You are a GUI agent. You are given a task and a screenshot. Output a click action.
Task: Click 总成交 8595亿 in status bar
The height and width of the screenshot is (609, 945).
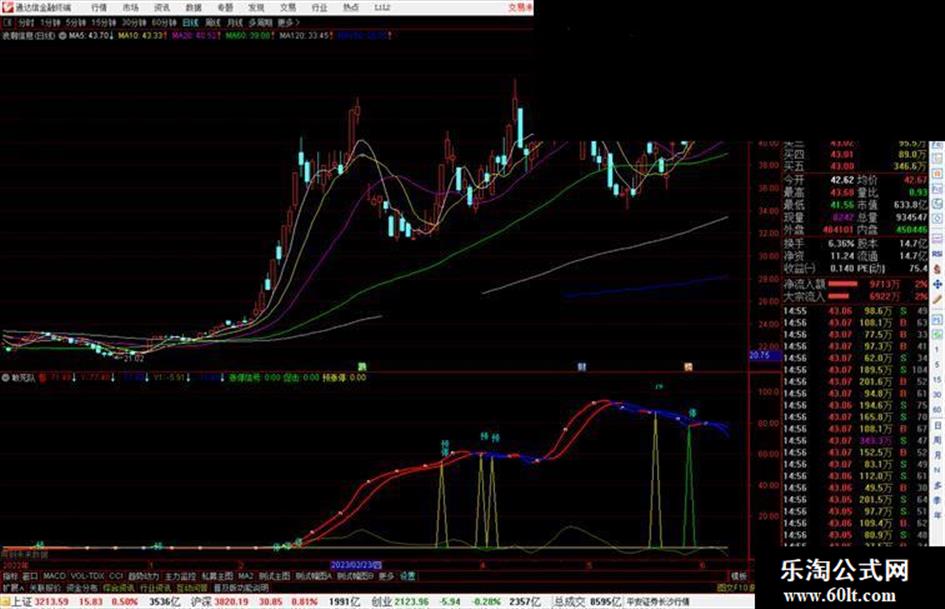587,602
